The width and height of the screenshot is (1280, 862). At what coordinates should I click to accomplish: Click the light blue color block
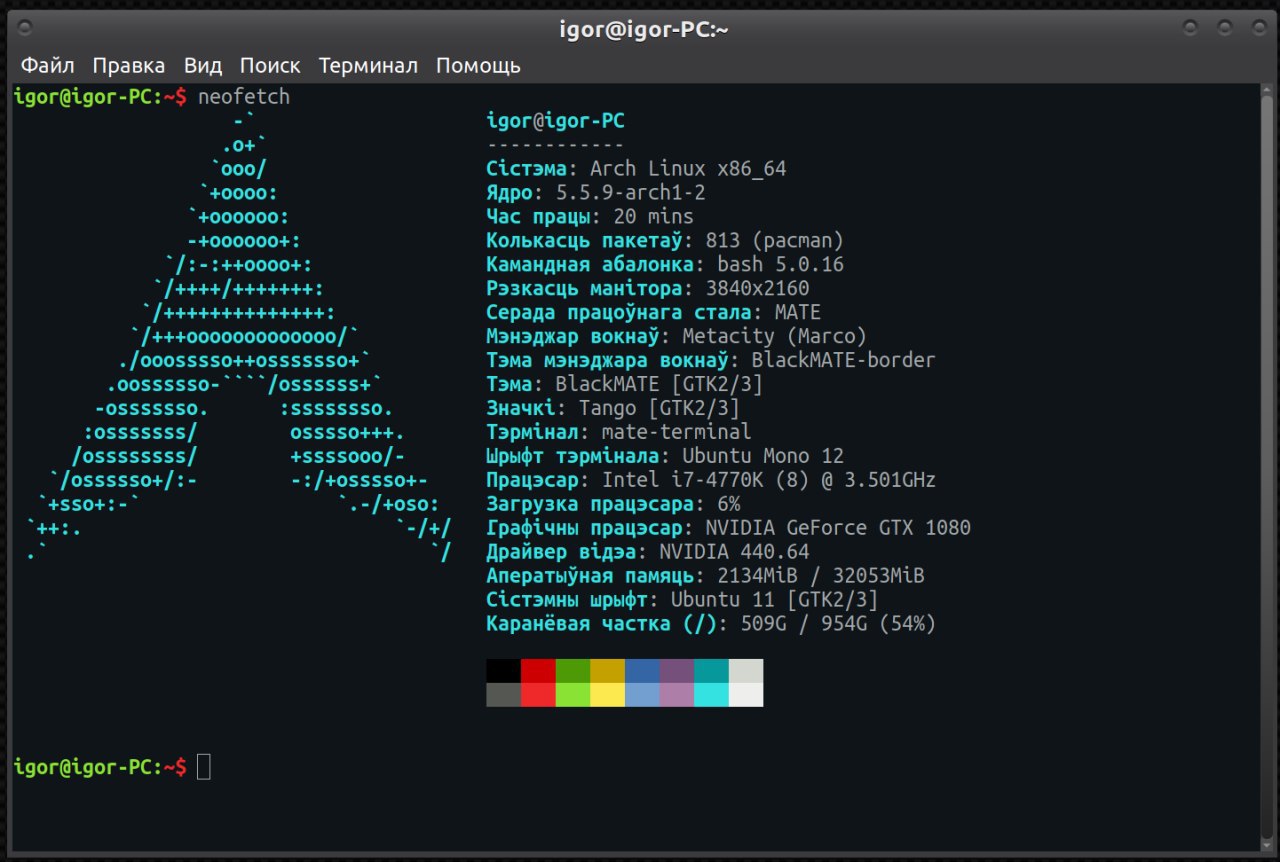642,695
